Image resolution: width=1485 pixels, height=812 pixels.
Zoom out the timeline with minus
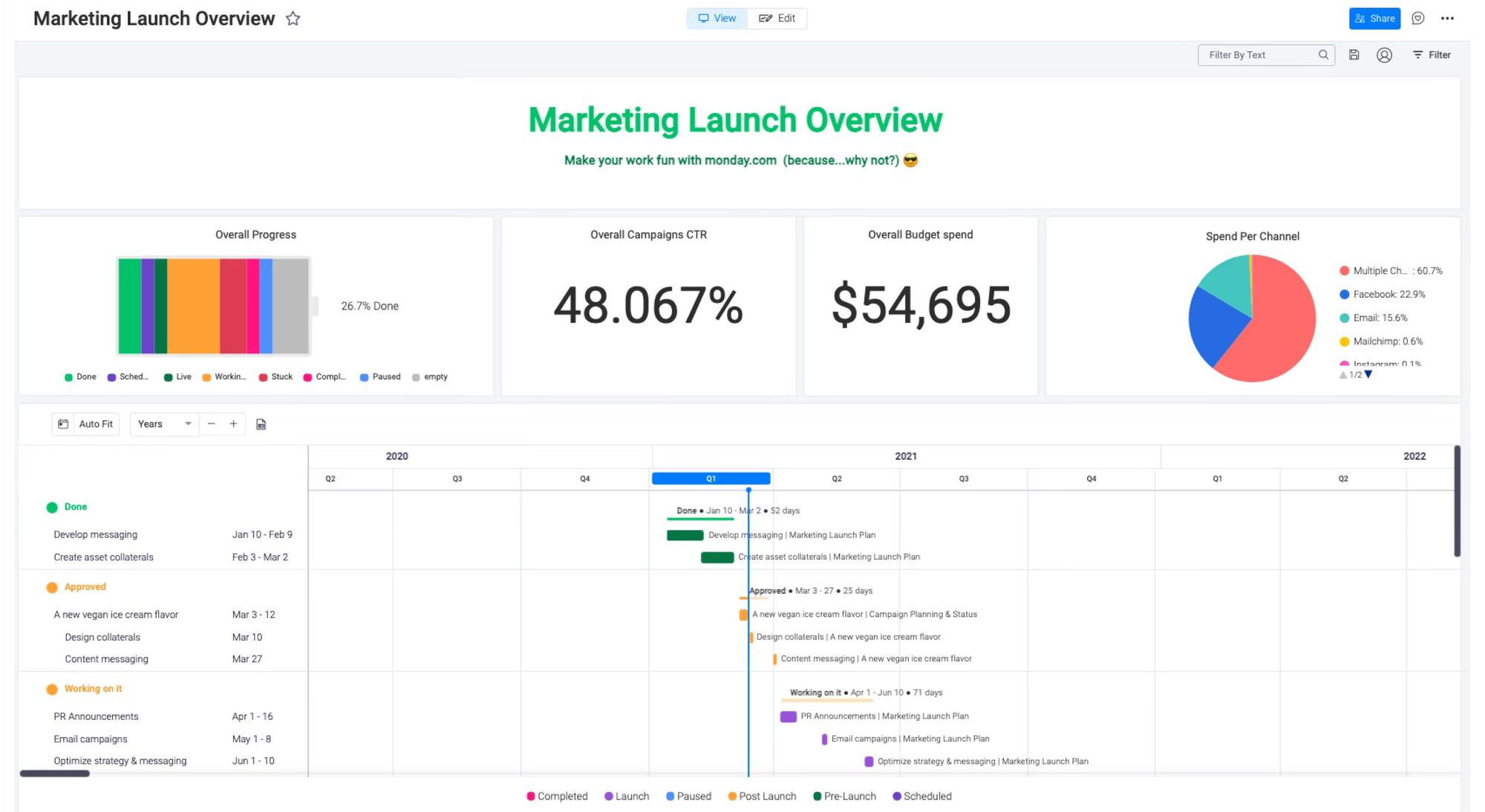[212, 424]
